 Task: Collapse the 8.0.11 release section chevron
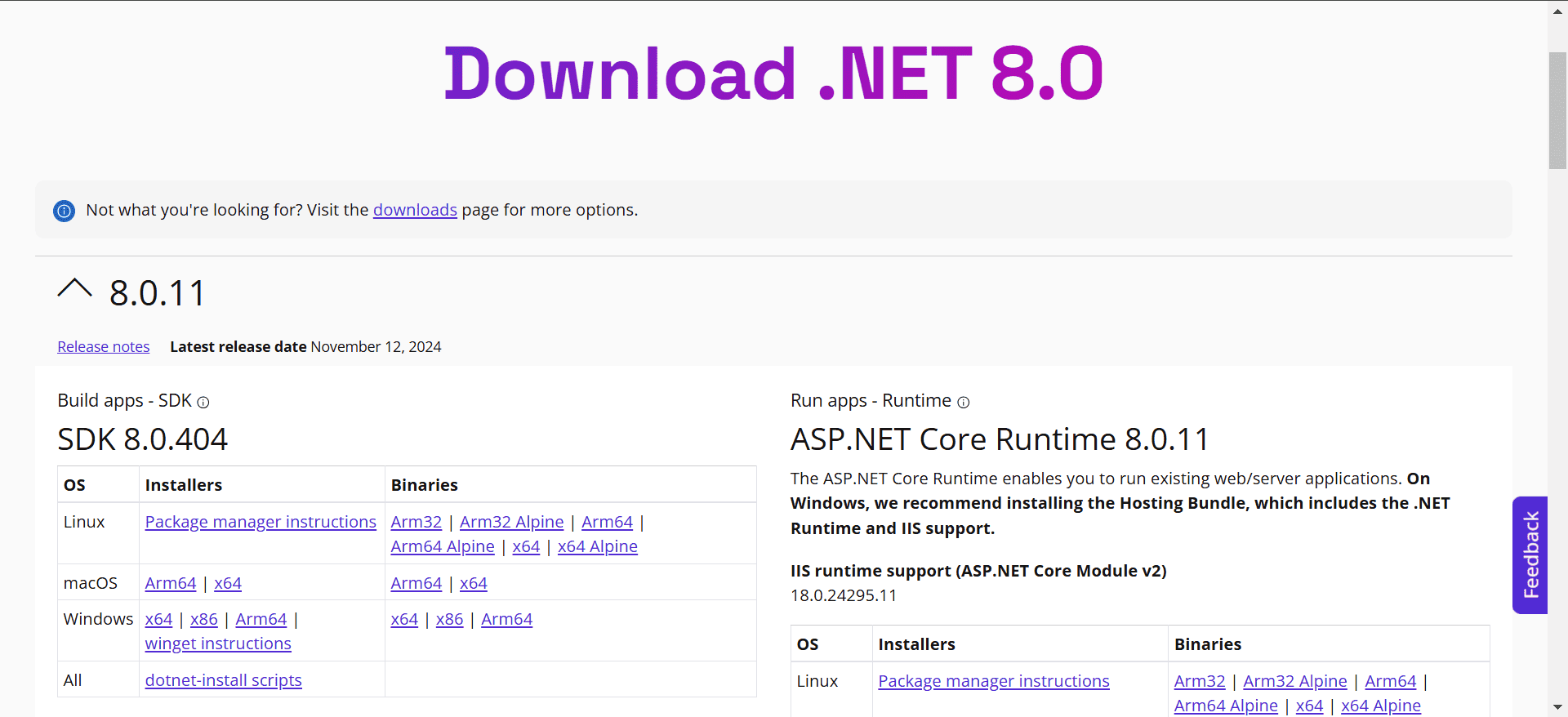[74, 289]
